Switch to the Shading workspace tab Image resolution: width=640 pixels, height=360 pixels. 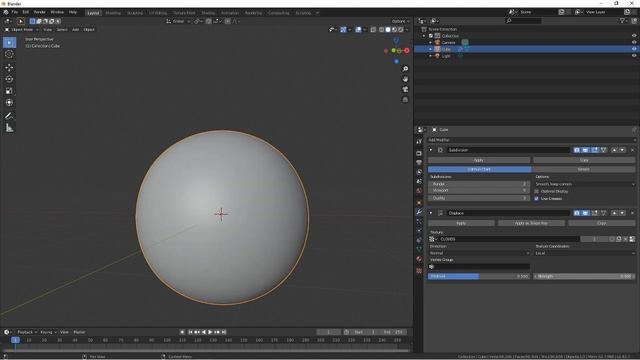[208, 13]
